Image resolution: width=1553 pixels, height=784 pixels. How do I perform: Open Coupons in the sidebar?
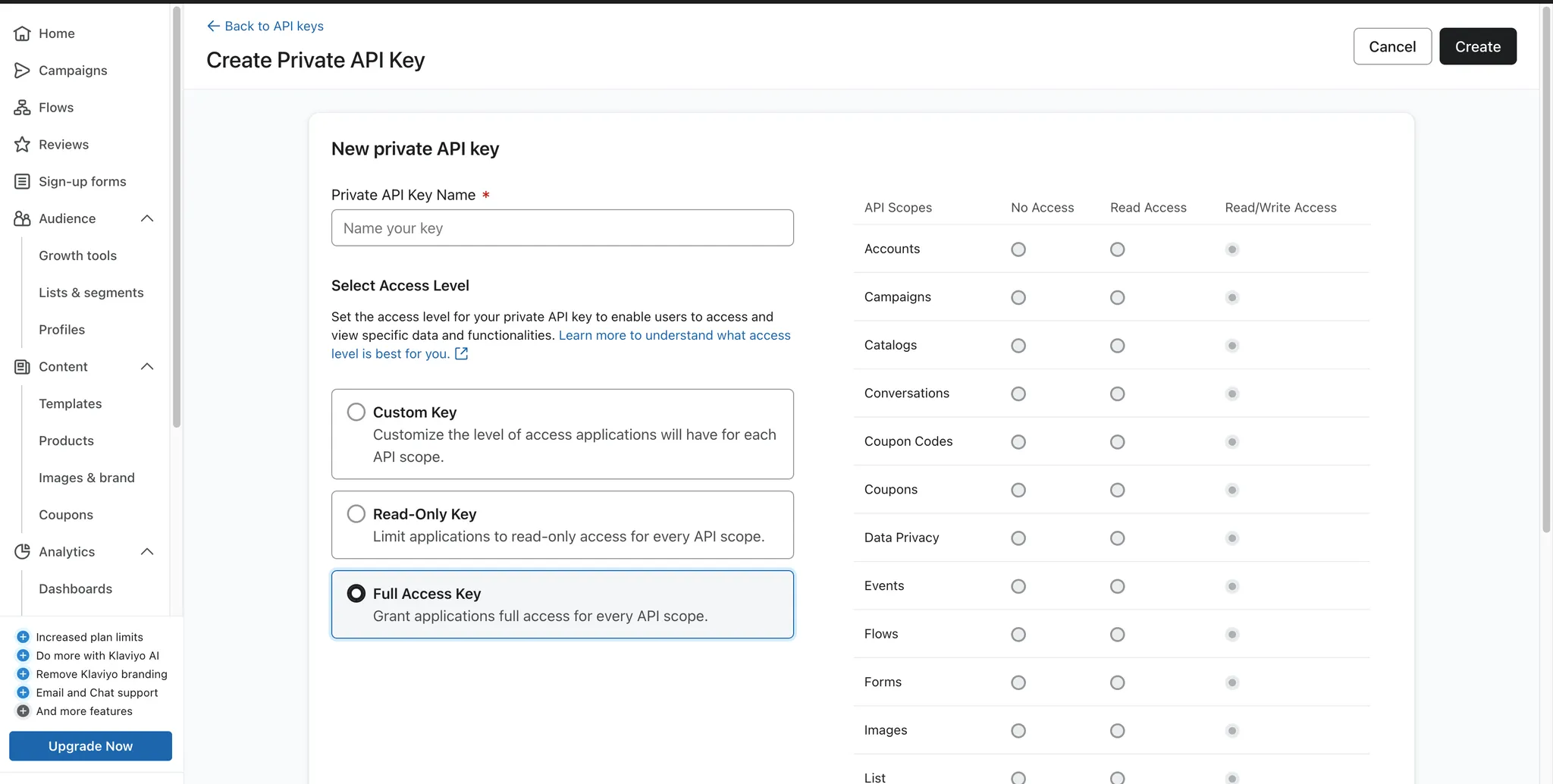(x=66, y=515)
